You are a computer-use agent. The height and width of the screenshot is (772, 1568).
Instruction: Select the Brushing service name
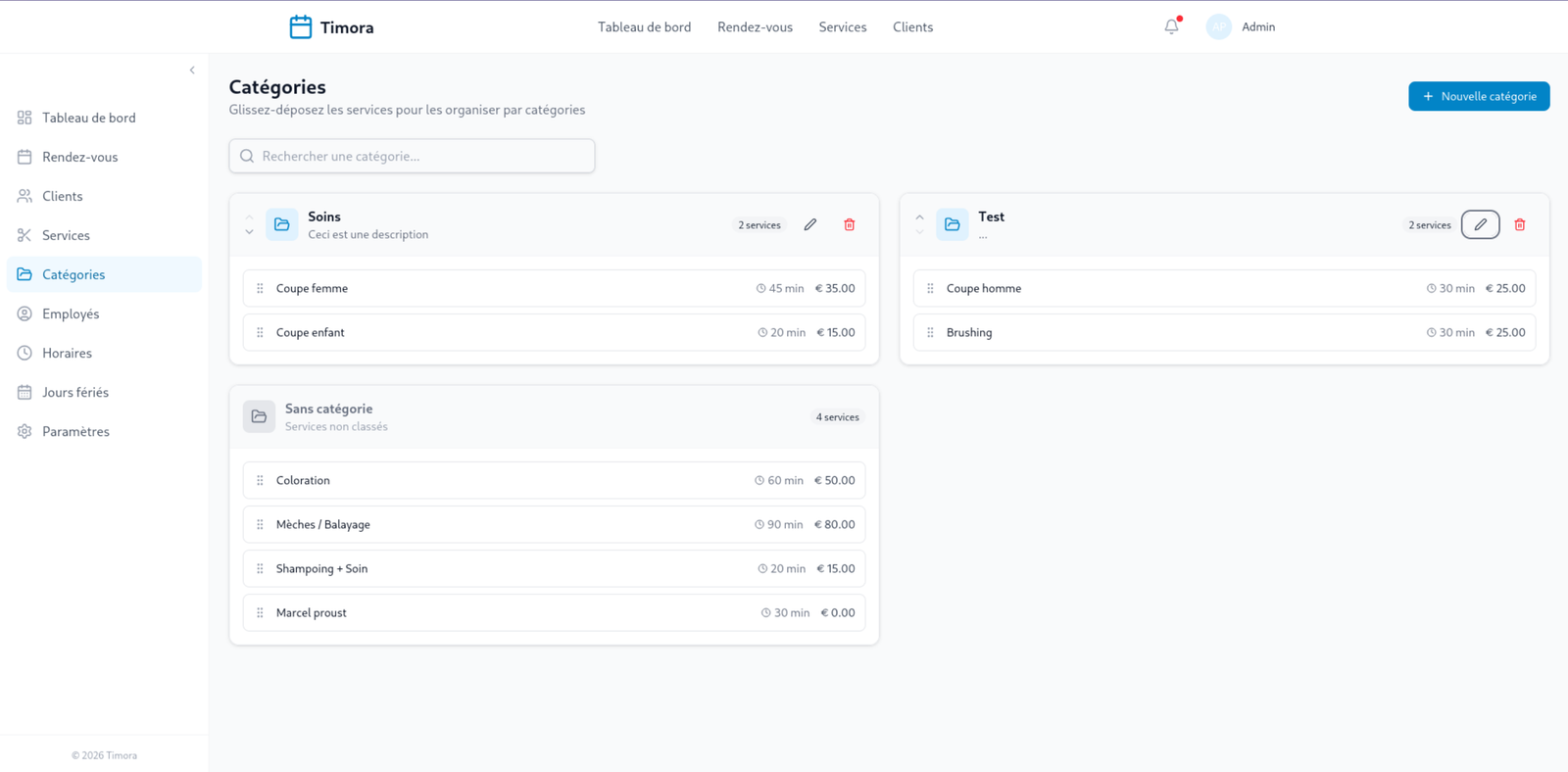click(x=969, y=332)
